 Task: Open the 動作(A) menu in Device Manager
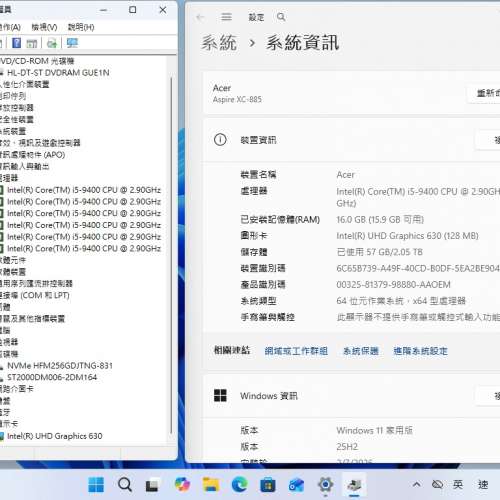(10, 27)
